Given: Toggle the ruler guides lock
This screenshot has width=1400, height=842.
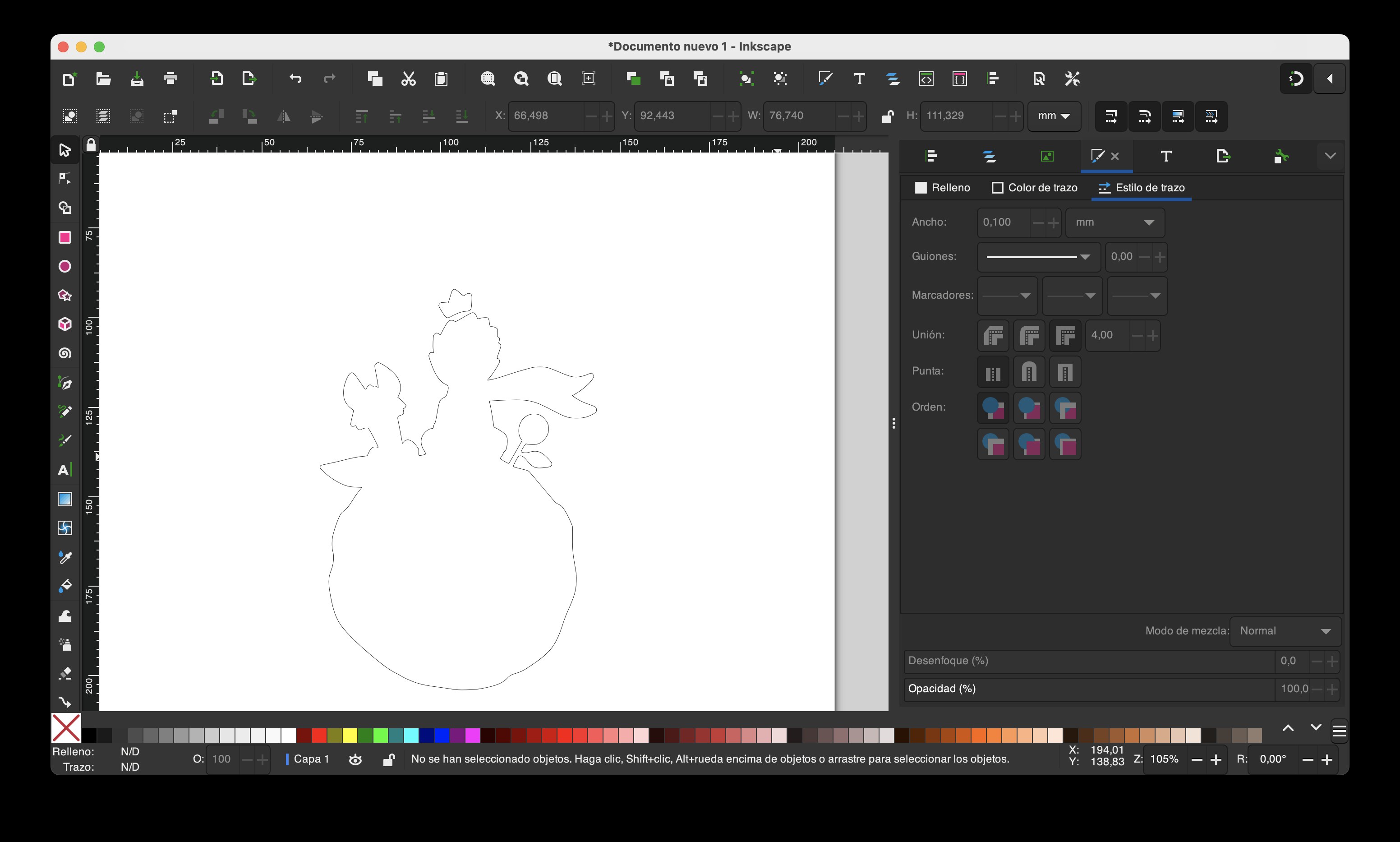Looking at the screenshot, I should 91,145.
